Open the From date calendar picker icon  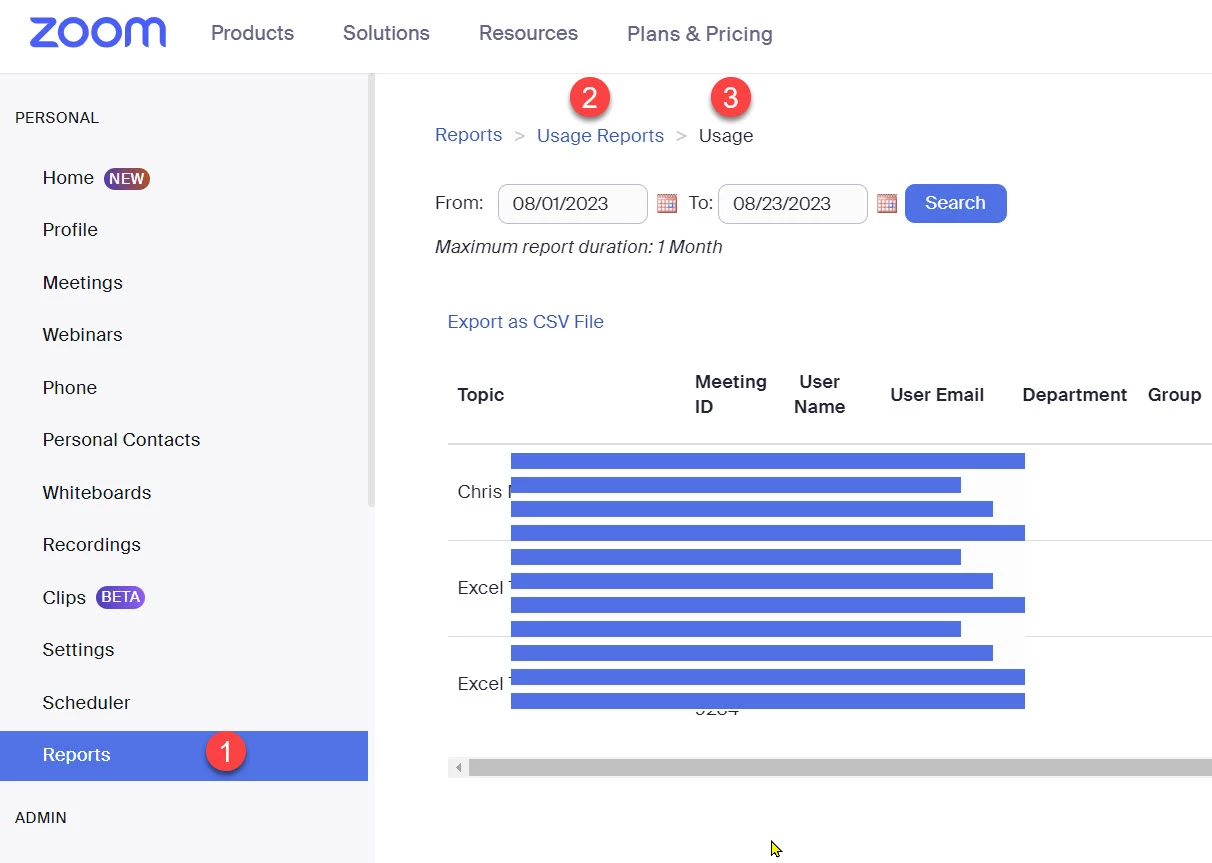667,203
